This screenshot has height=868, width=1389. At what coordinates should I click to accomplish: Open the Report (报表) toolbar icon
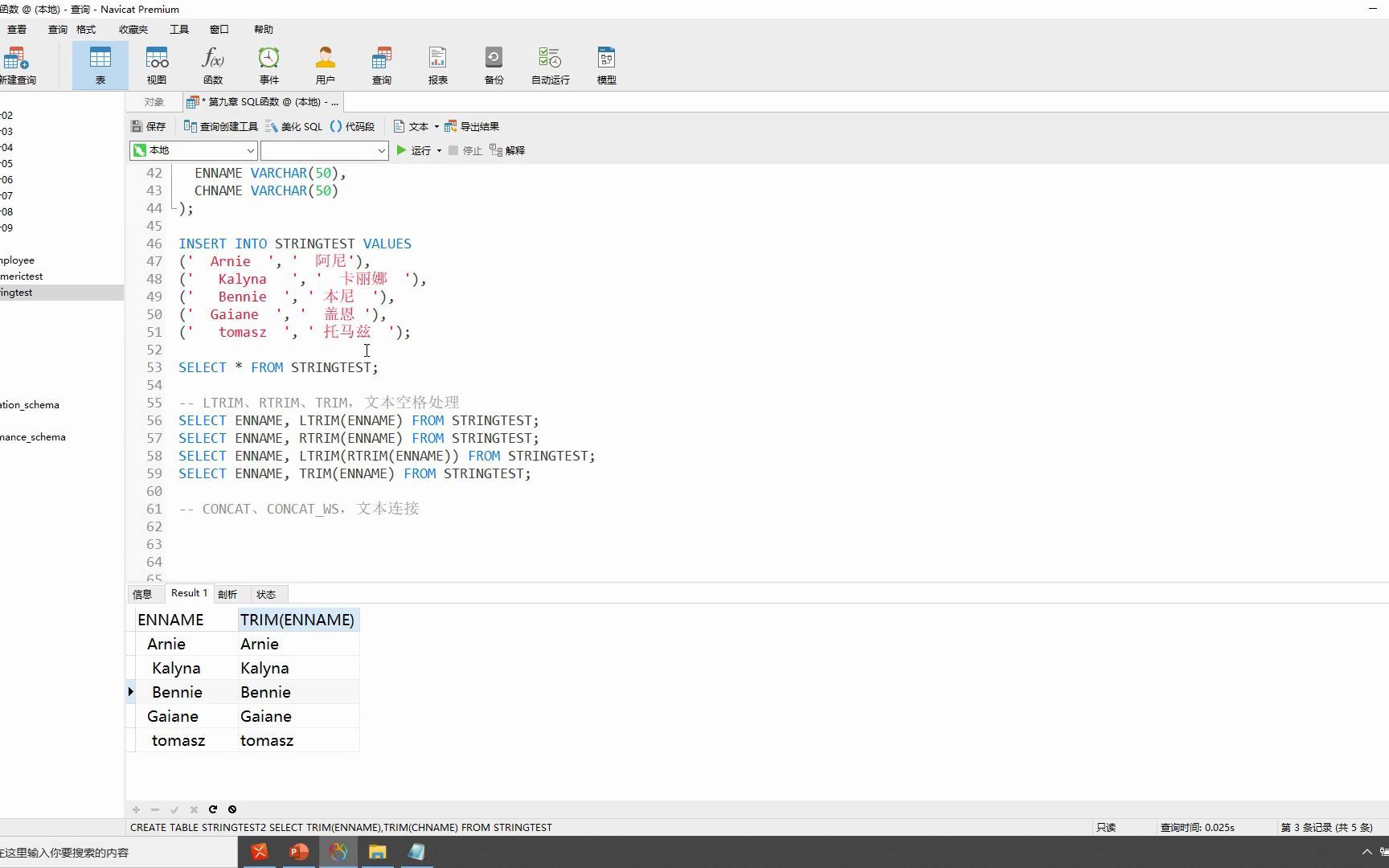point(438,65)
